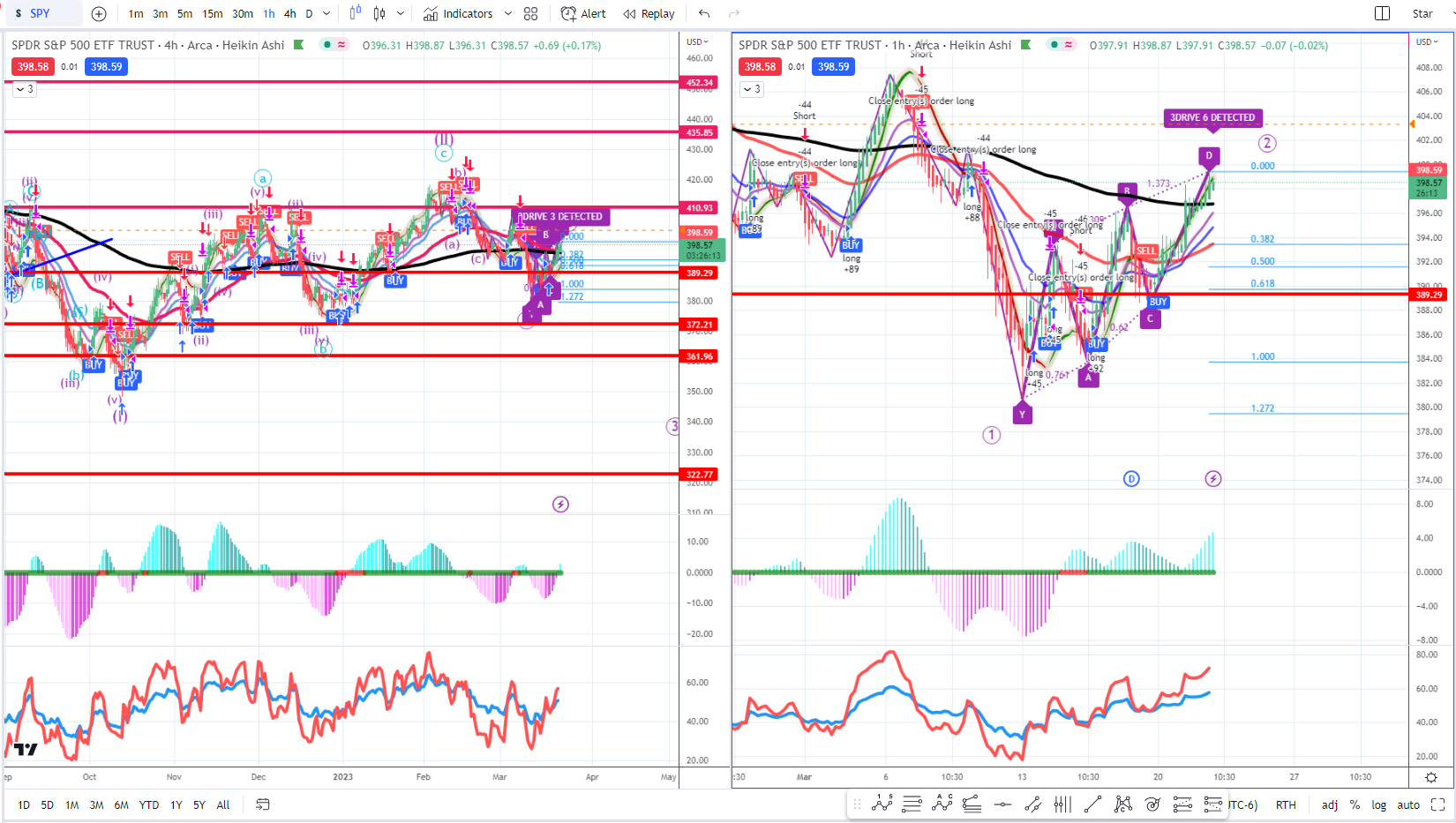Toggle the market status indicator pill on 1h chart

coord(1062,45)
